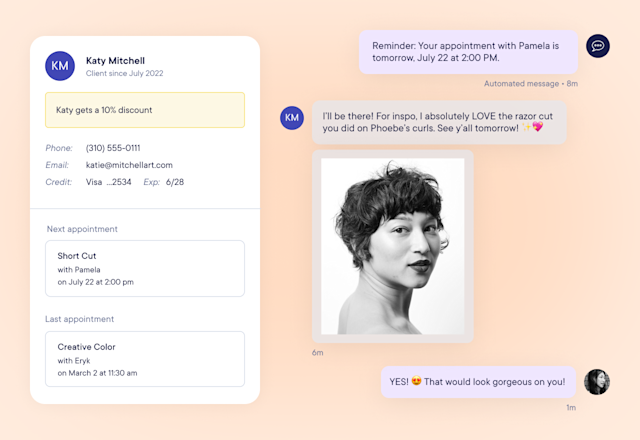
Task: Click 'on July 22 at 2:00 pm' text
Action: coord(96,282)
